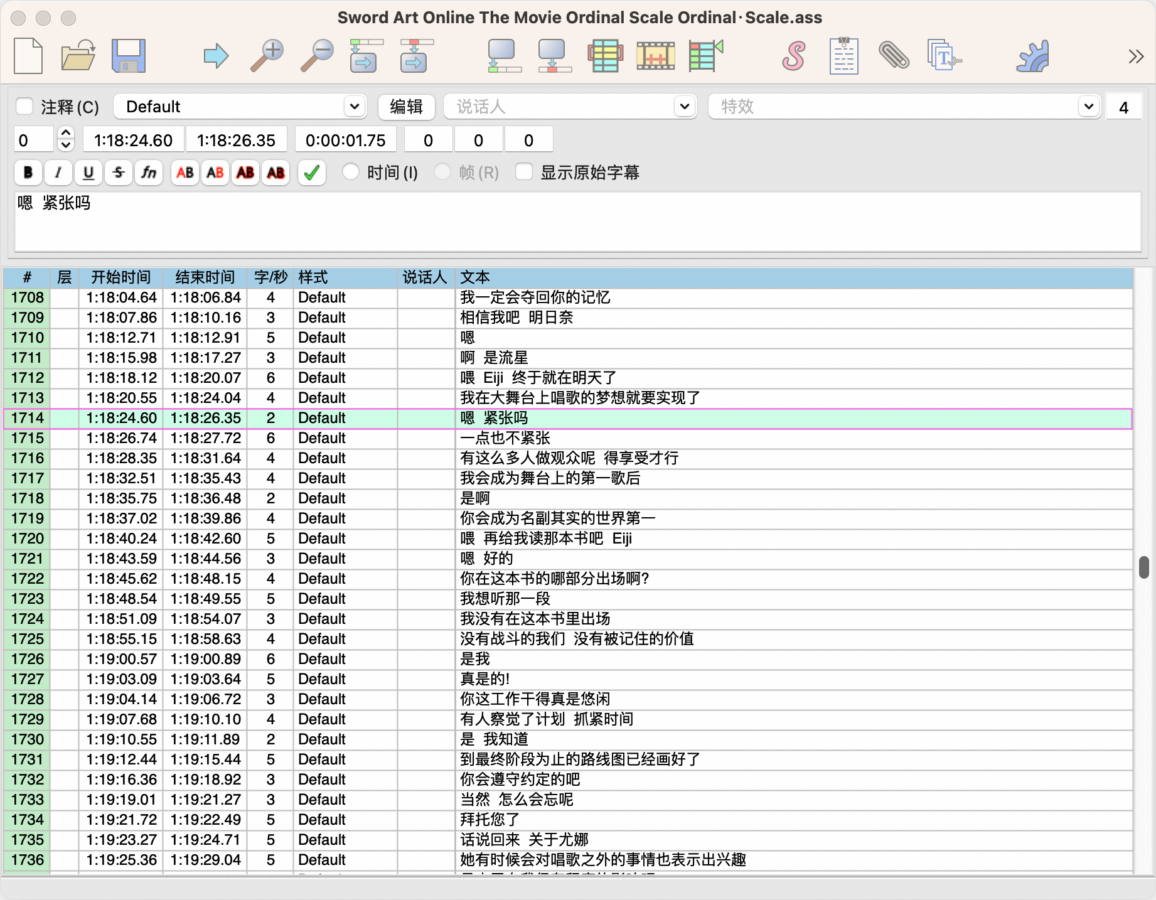Click the duration field 0:00:01.75
Viewport: 1156px width, 900px height.
346,140
